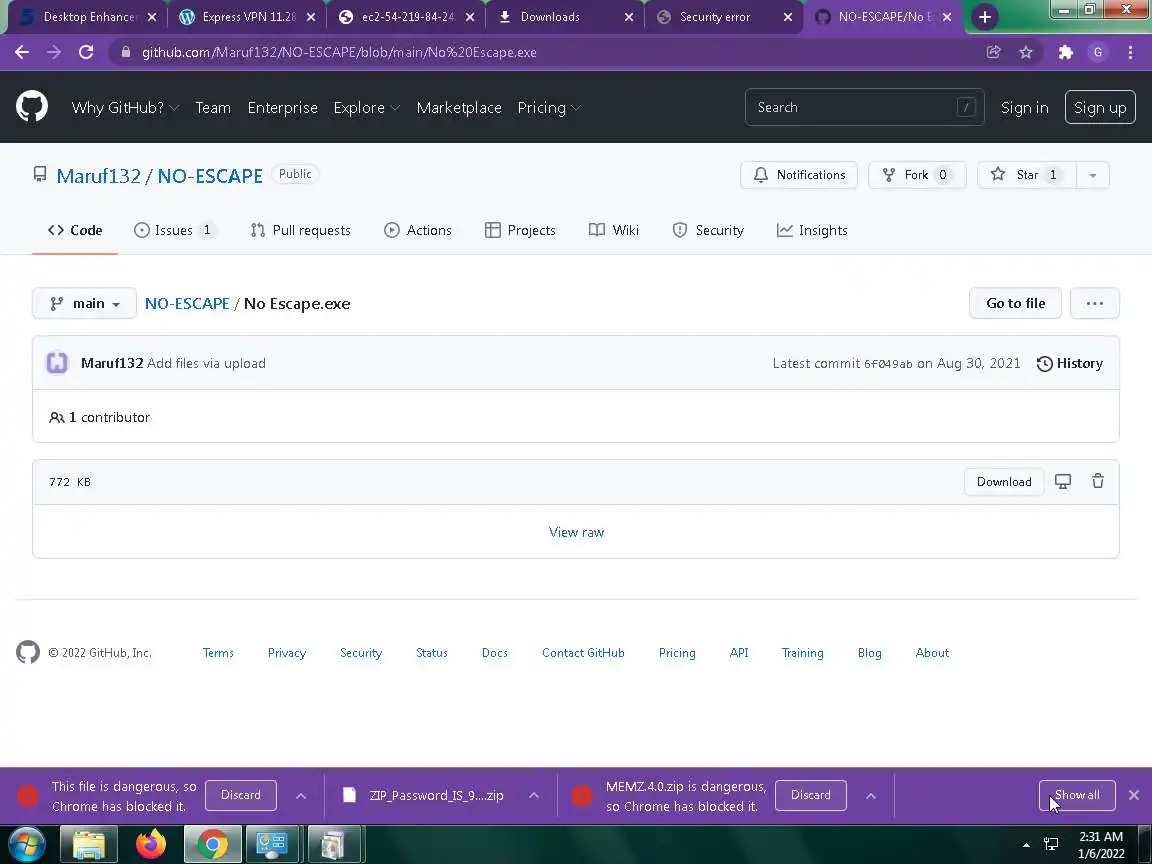Open the Maruf132 user link in breadcrumb
This screenshot has width=1152, height=864.
tap(98, 176)
